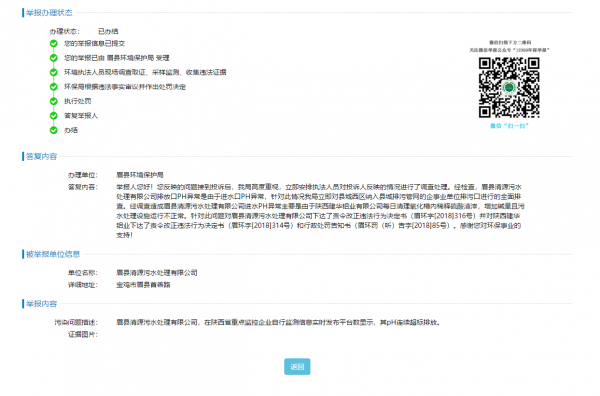This screenshot has width=600, height=396.
Task: Click 办理单位 value 眉县环境保护局
Action: (x=140, y=175)
